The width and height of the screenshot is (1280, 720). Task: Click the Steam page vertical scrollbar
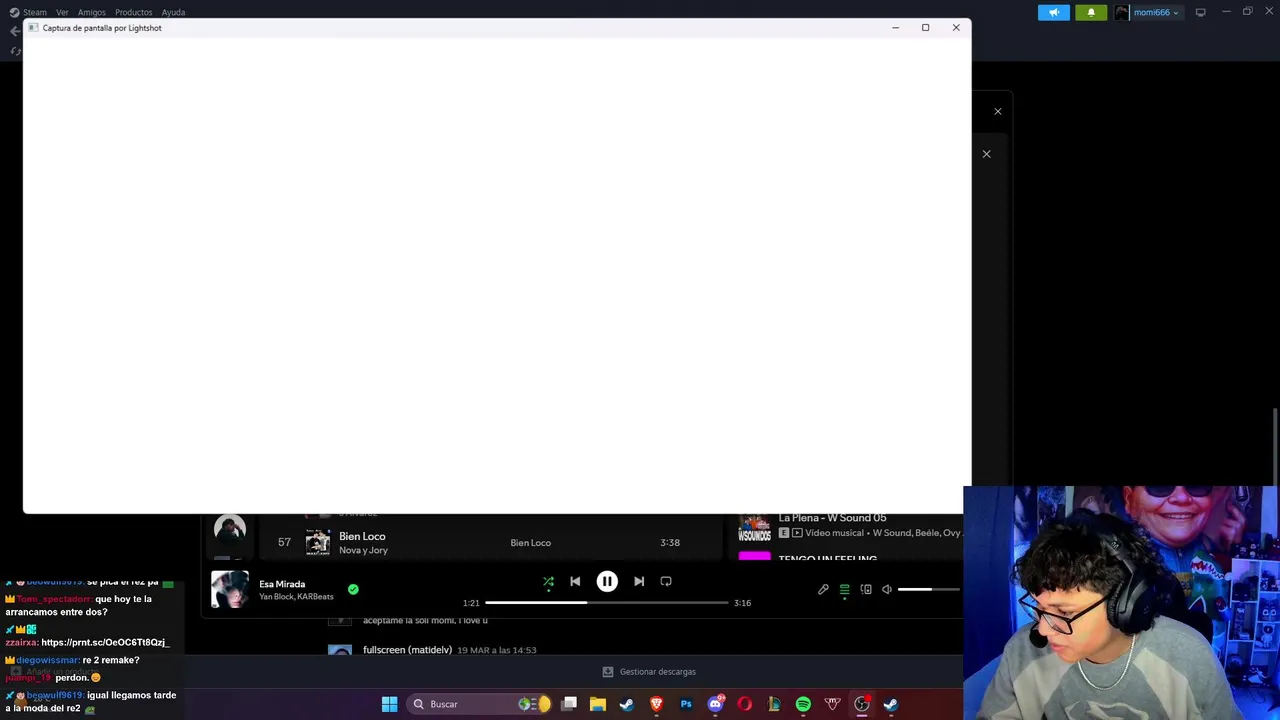point(1275,447)
